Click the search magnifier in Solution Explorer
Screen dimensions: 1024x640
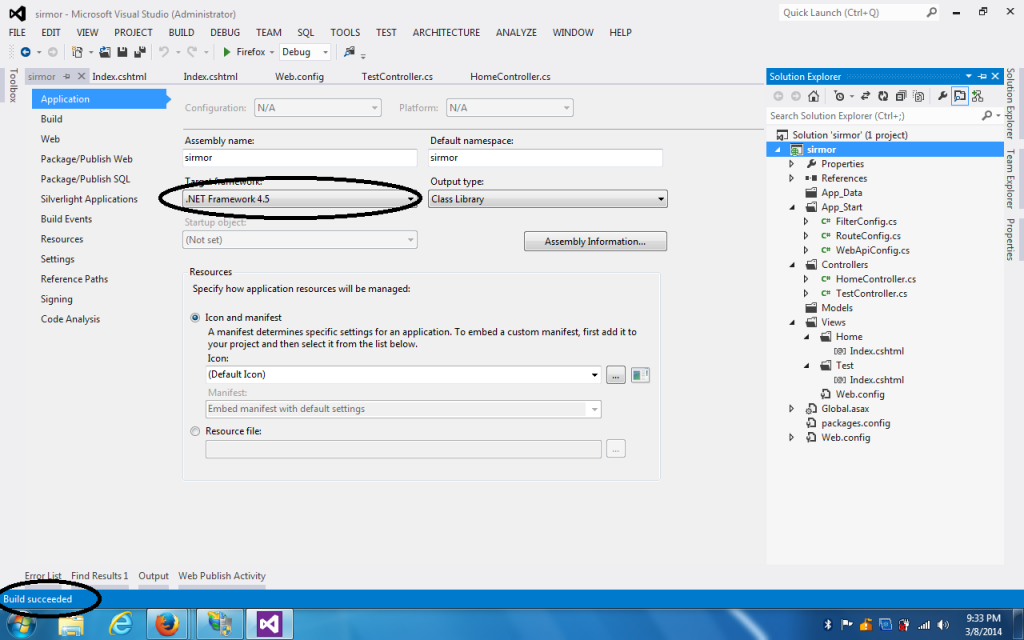(x=986, y=116)
